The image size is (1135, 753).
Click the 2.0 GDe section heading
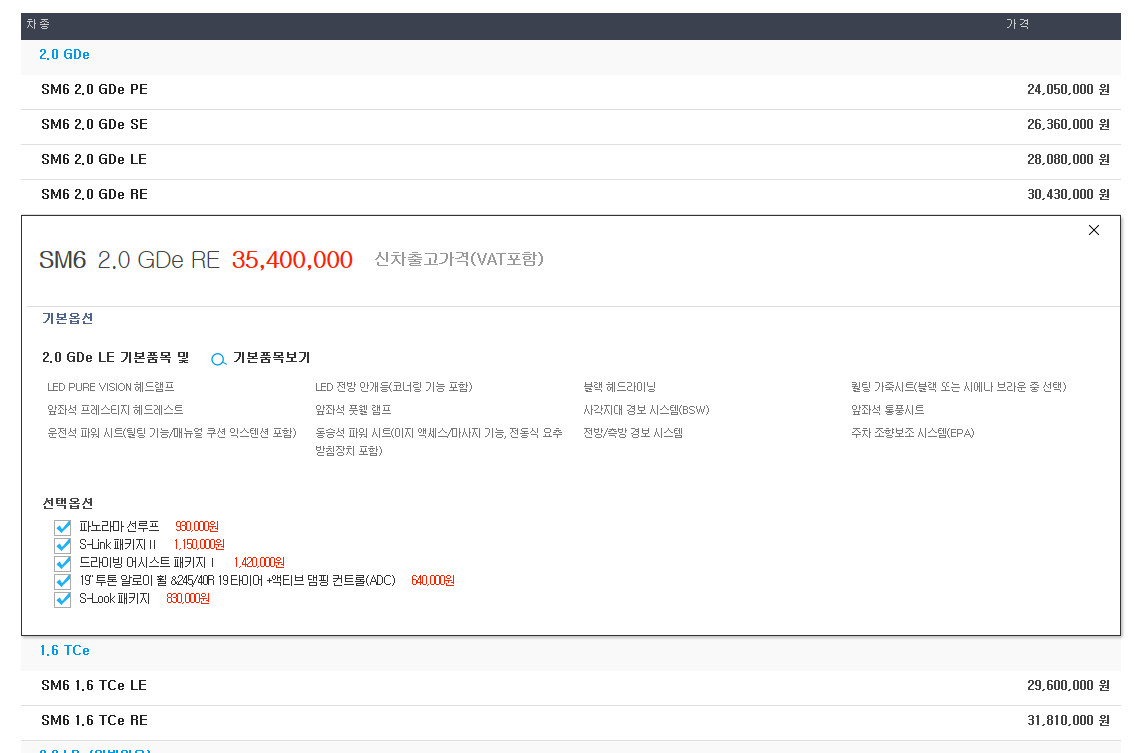pos(64,54)
